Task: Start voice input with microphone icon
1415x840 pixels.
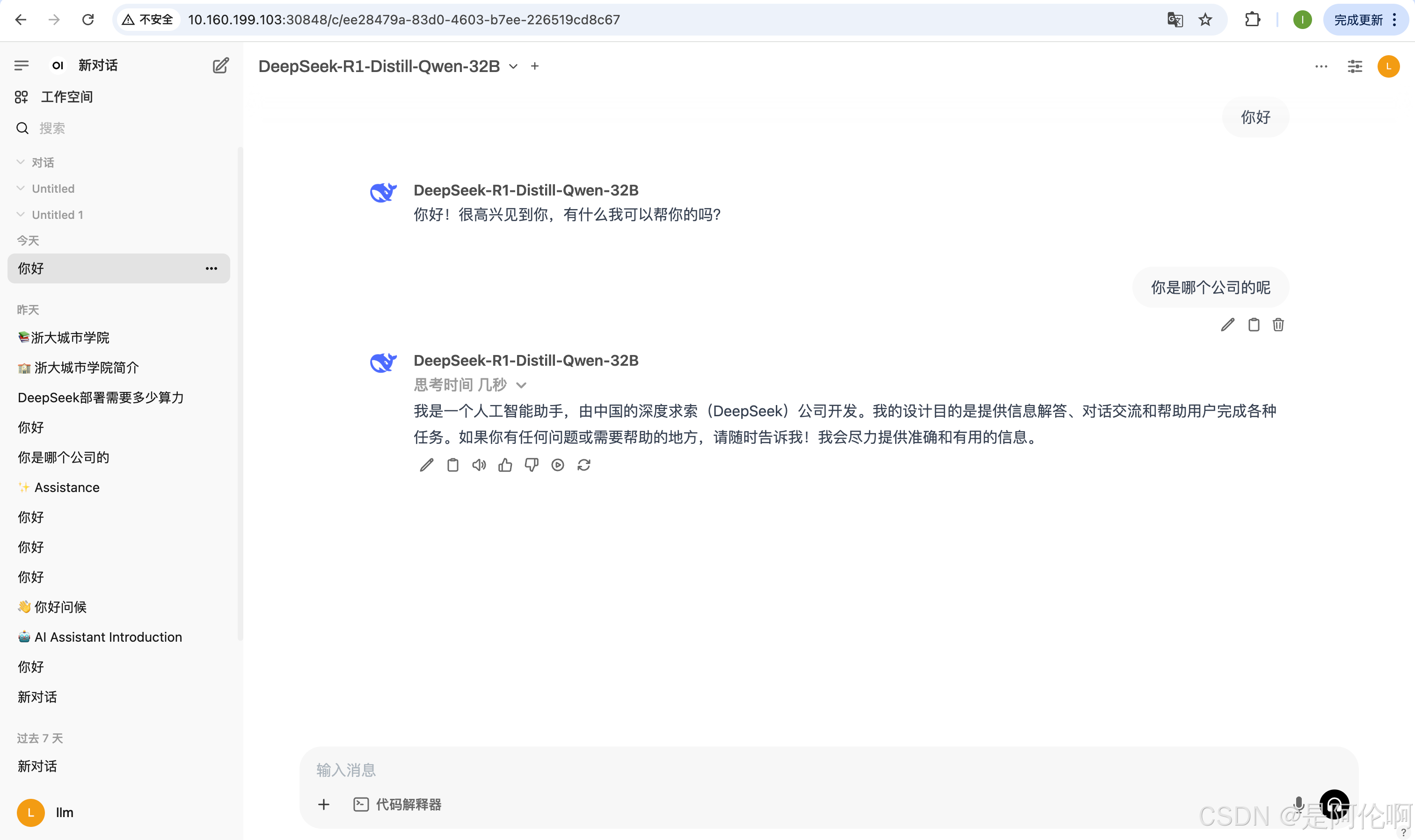Action: 1298,804
